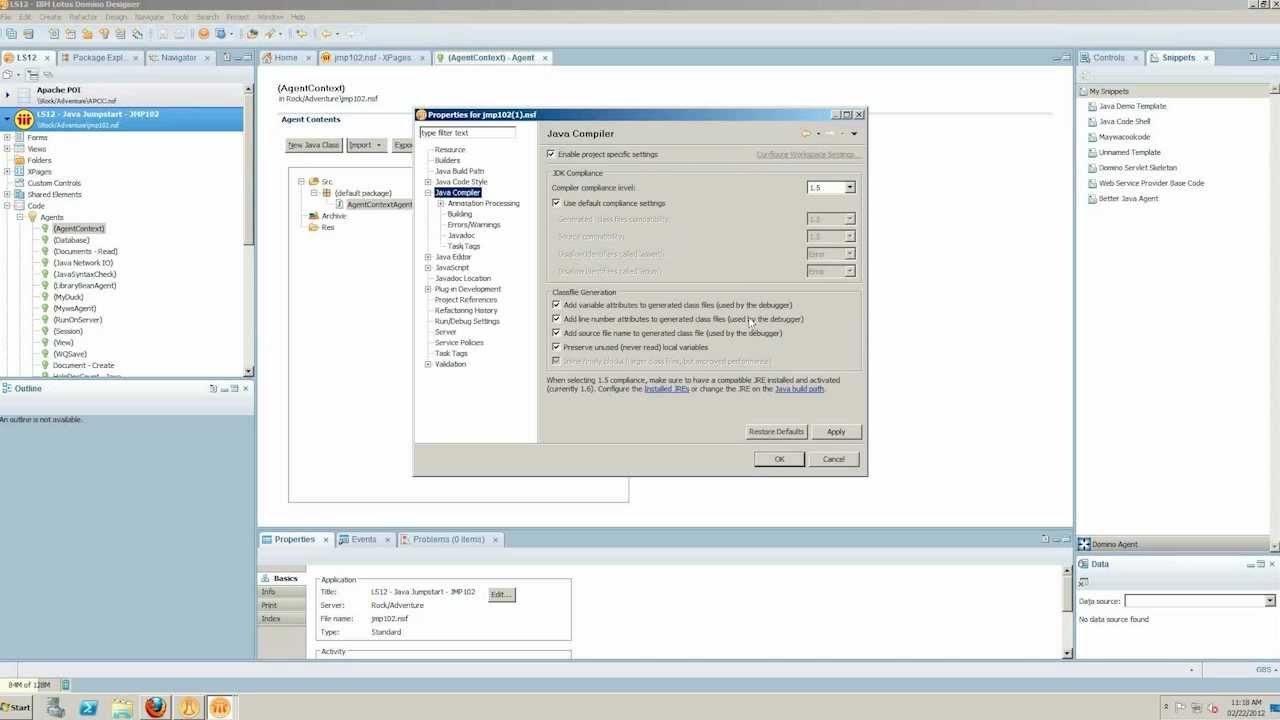Switch to Snippets tab

1178,58
